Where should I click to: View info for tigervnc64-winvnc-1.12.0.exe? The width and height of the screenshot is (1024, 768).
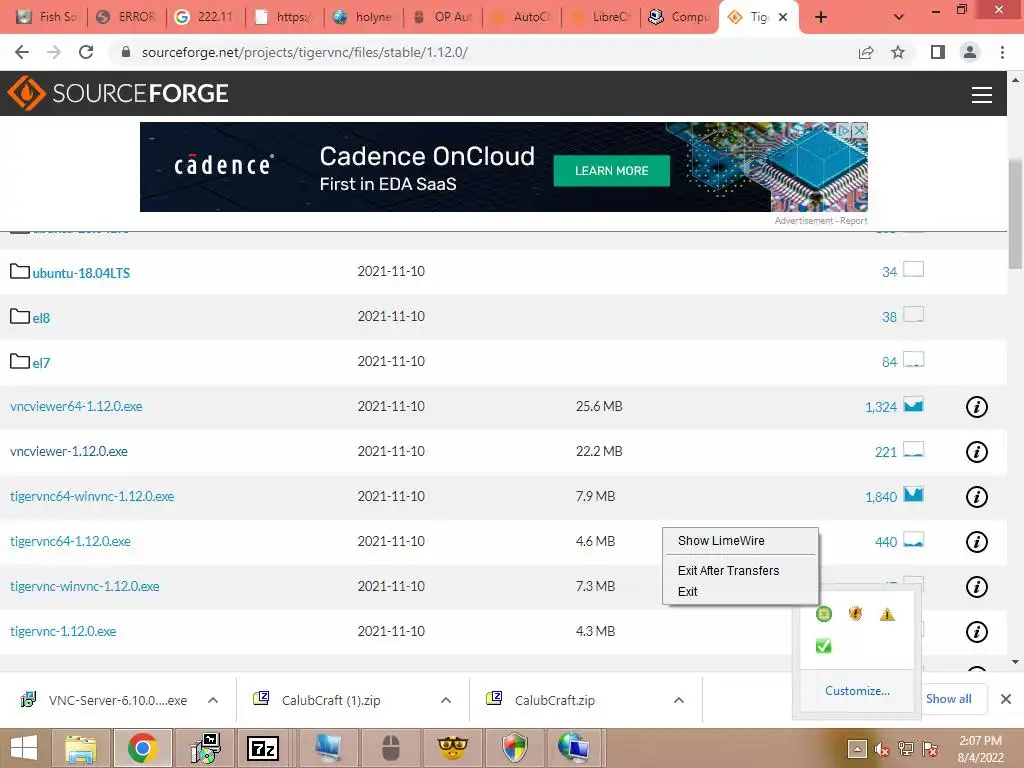(x=976, y=497)
